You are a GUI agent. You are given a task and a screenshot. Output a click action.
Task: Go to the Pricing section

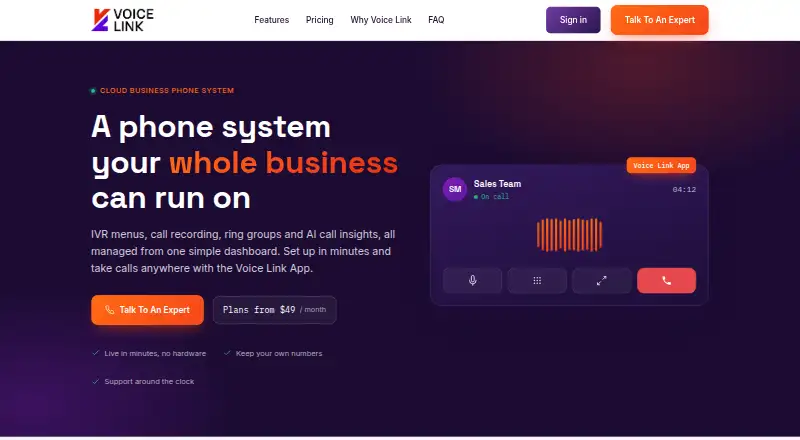tap(319, 20)
